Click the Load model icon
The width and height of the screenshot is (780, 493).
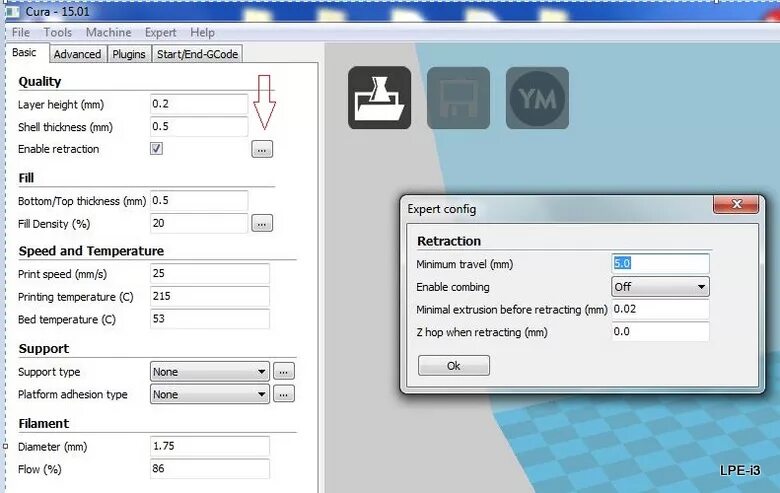(380, 98)
